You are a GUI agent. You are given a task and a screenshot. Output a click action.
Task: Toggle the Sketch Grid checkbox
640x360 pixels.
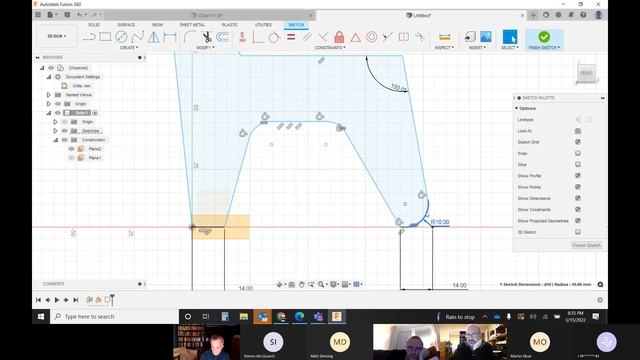pyautogui.click(x=578, y=142)
